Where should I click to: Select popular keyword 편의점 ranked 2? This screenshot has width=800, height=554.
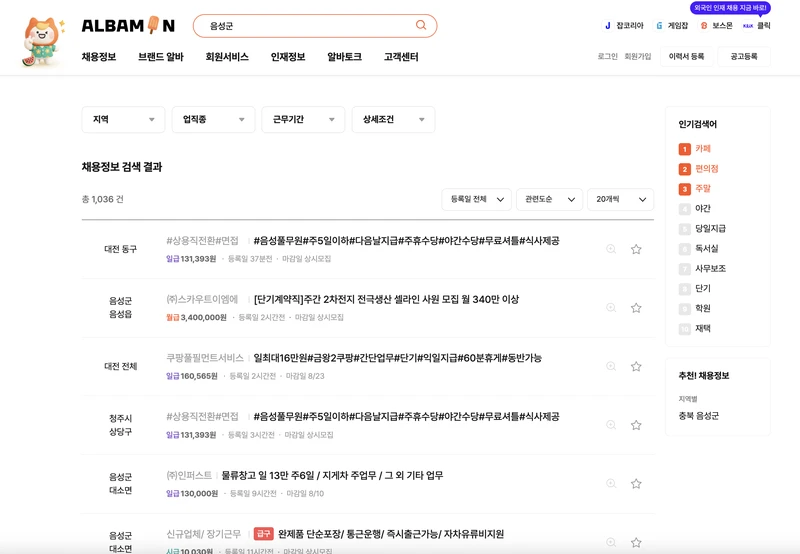point(707,168)
